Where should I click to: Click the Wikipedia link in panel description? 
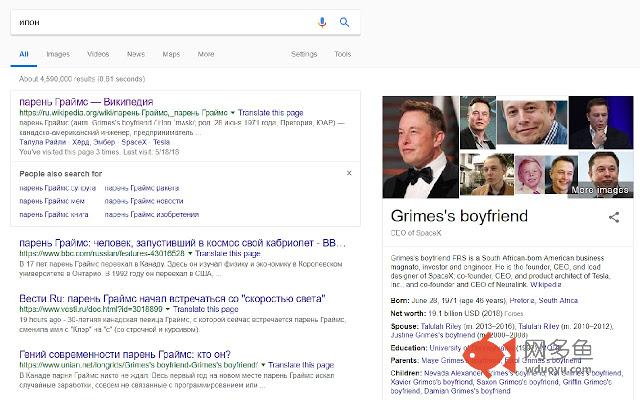coord(545,284)
